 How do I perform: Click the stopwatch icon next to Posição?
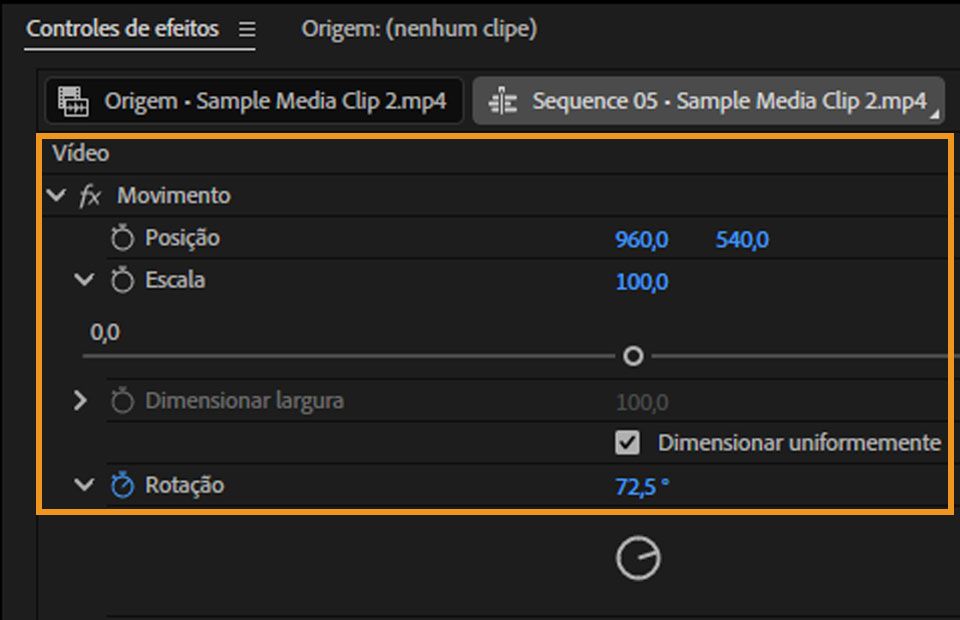122,238
